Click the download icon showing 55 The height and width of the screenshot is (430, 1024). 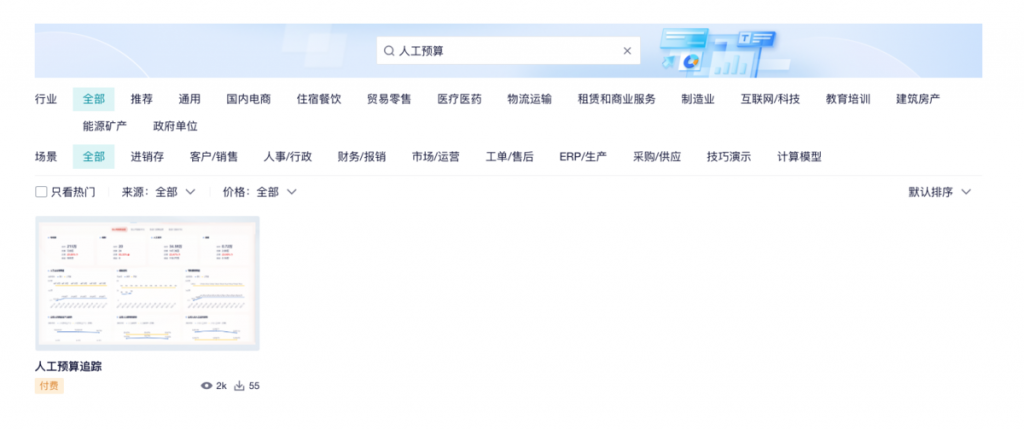[x=239, y=386]
